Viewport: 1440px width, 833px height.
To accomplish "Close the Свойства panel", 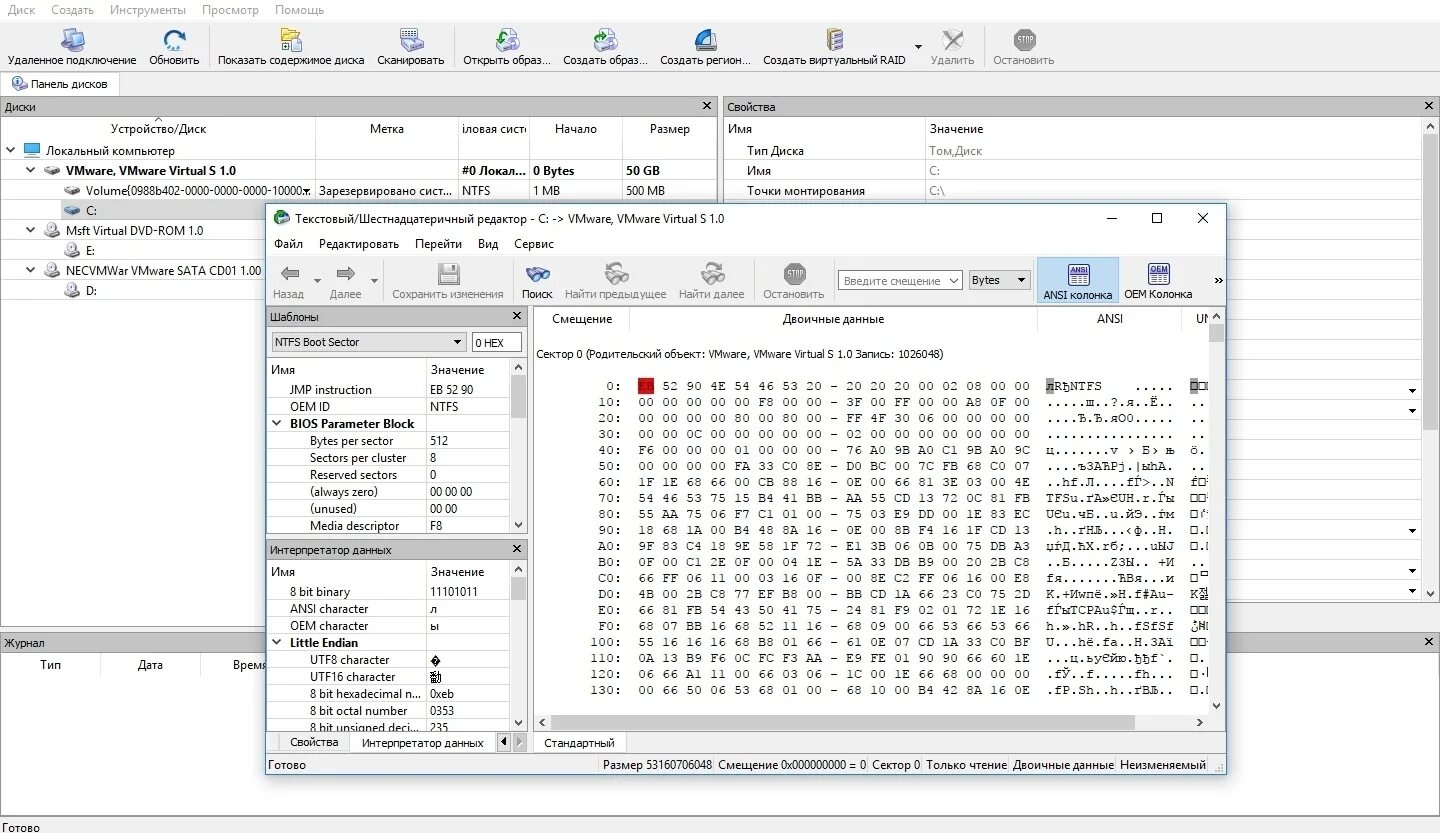I will 1429,106.
